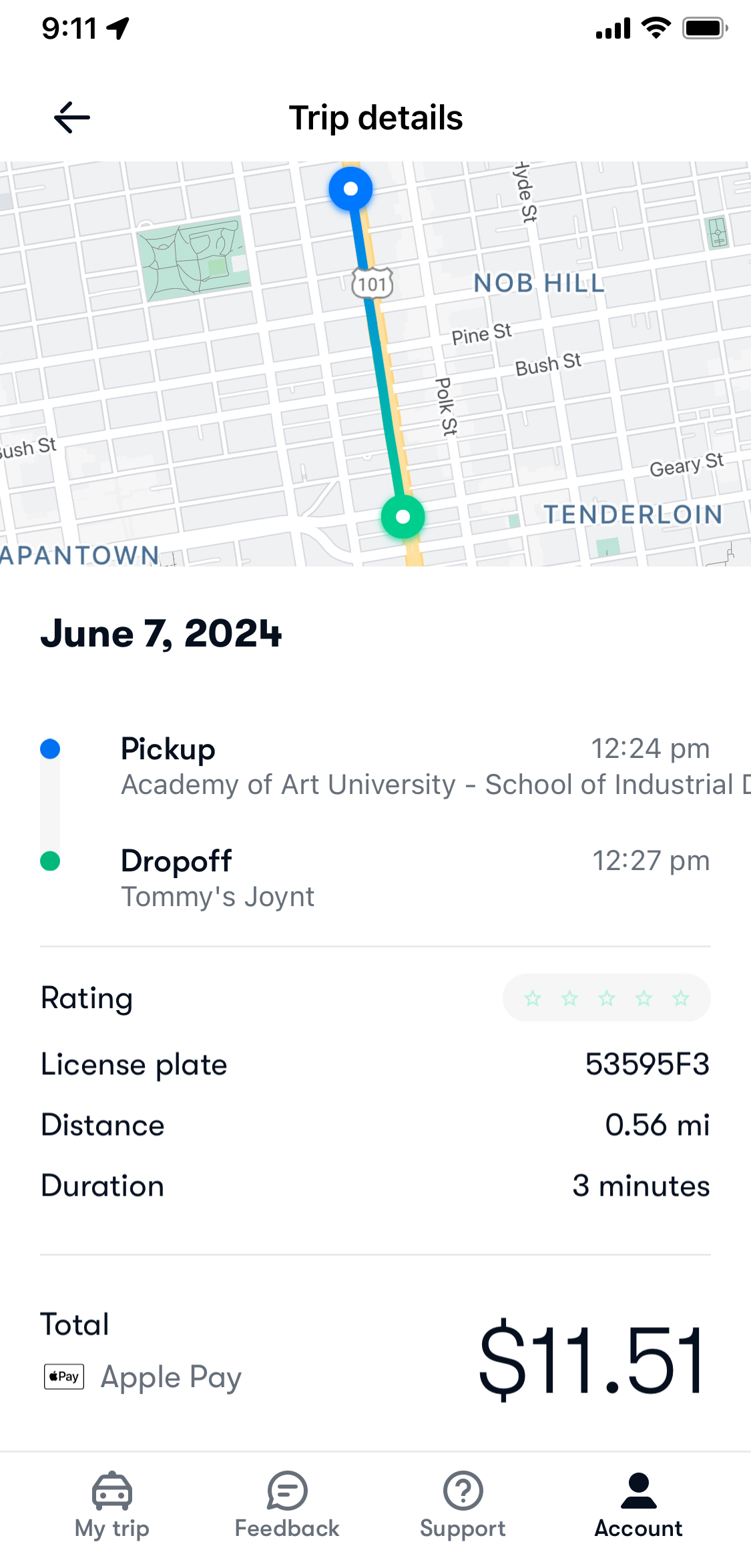
Task: Tap the green dropoff marker on map
Action: [403, 516]
